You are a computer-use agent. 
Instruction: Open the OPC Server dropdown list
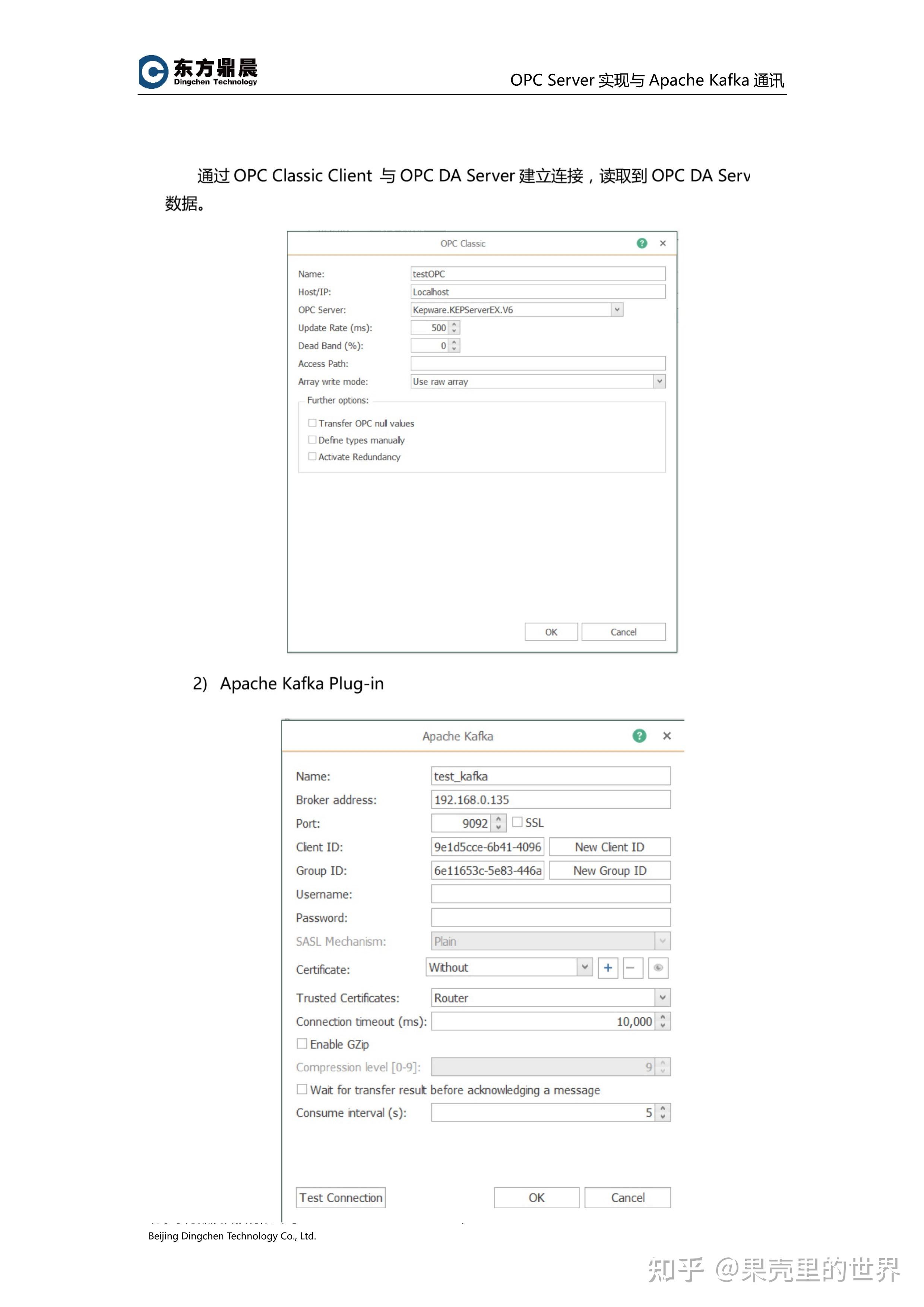pos(617,310)
